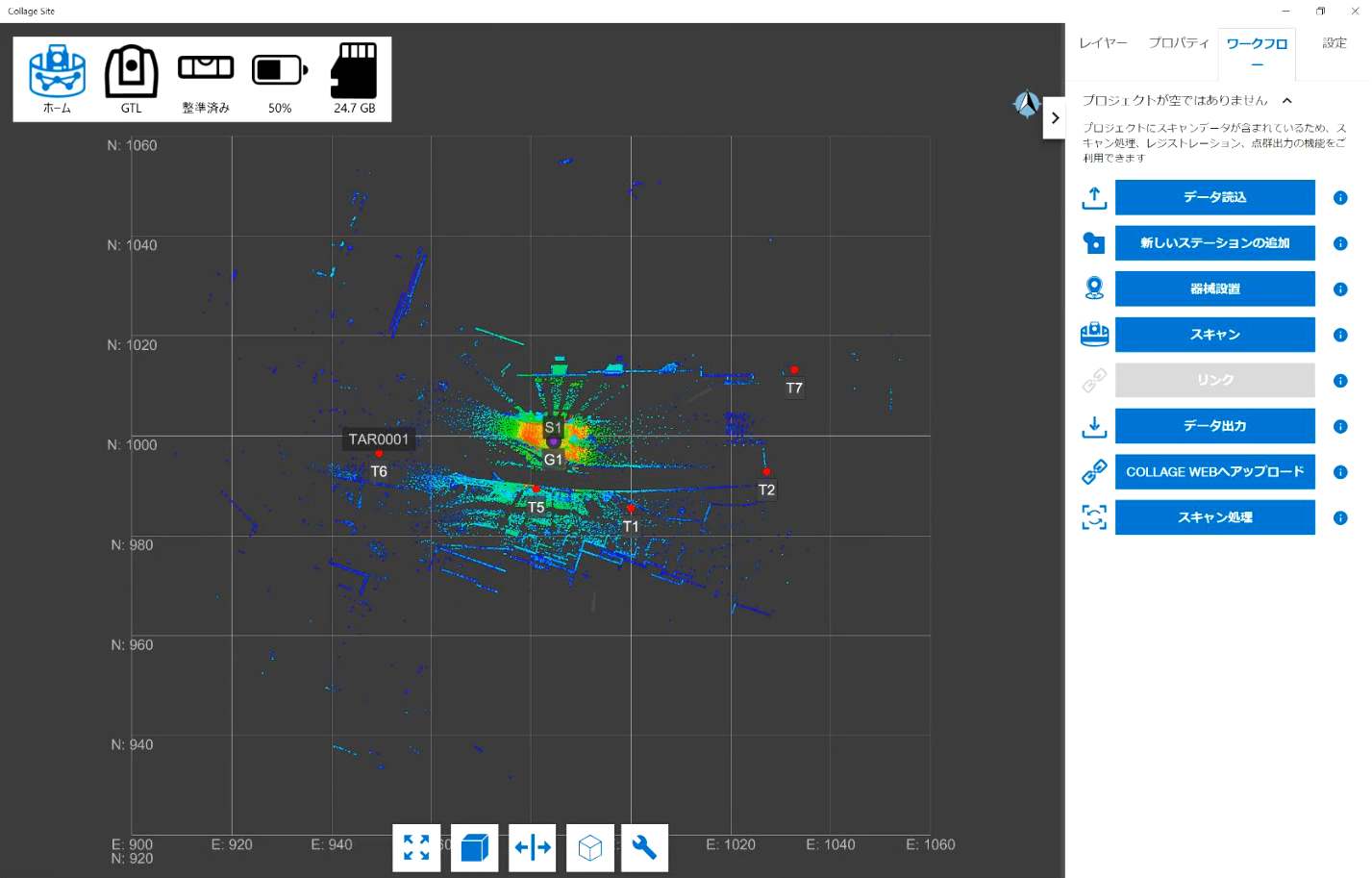Viewport: 1372px width, 878px height.
Task: Open the 設定 tab
Action: pyautogui.click(x=1335, y=43)
